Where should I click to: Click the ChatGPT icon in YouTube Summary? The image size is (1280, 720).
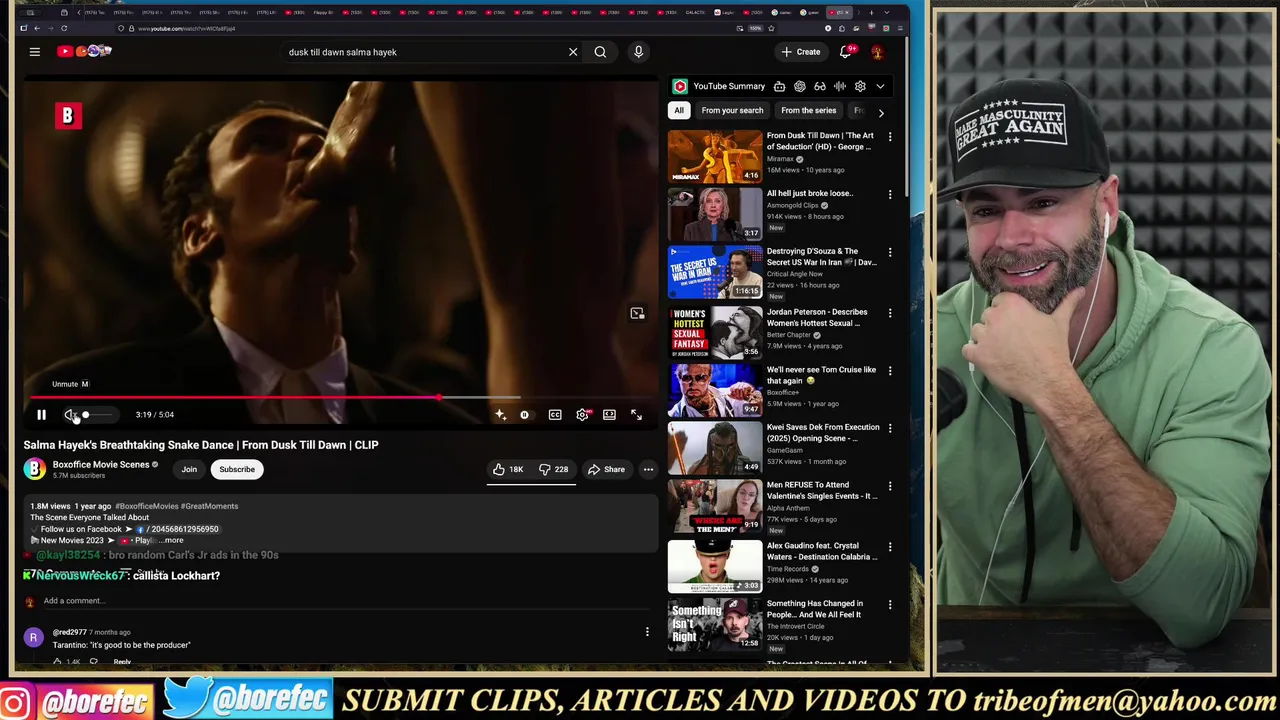click(x=799, y=86)
